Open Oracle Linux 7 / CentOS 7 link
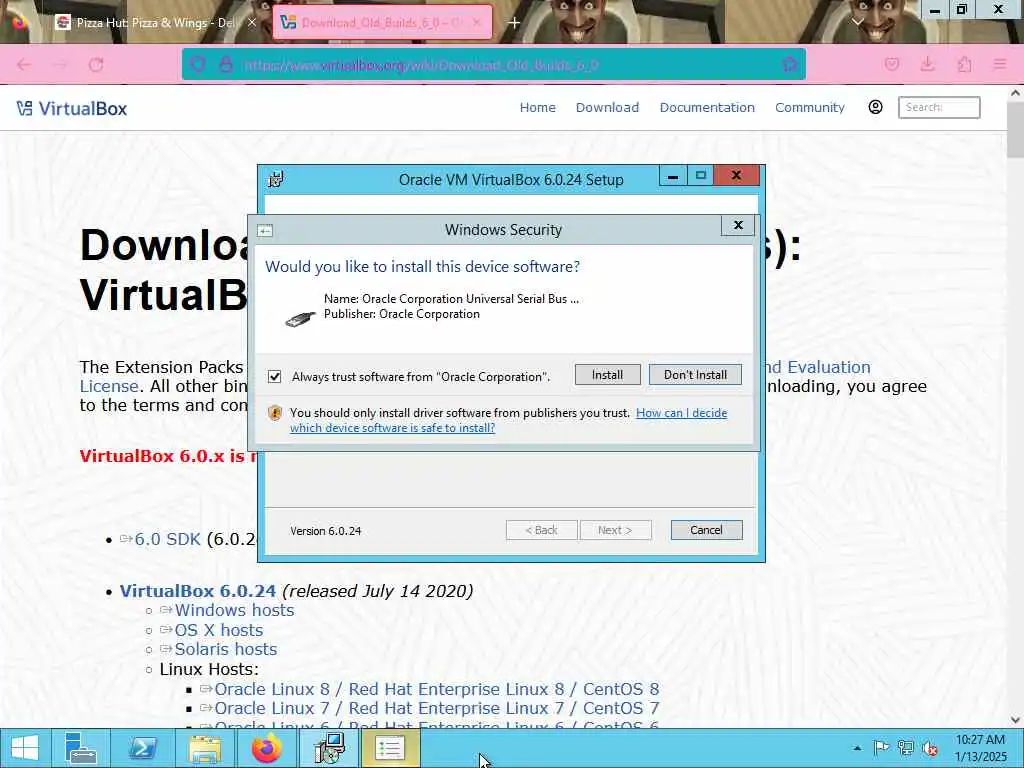 pos(436,708)
